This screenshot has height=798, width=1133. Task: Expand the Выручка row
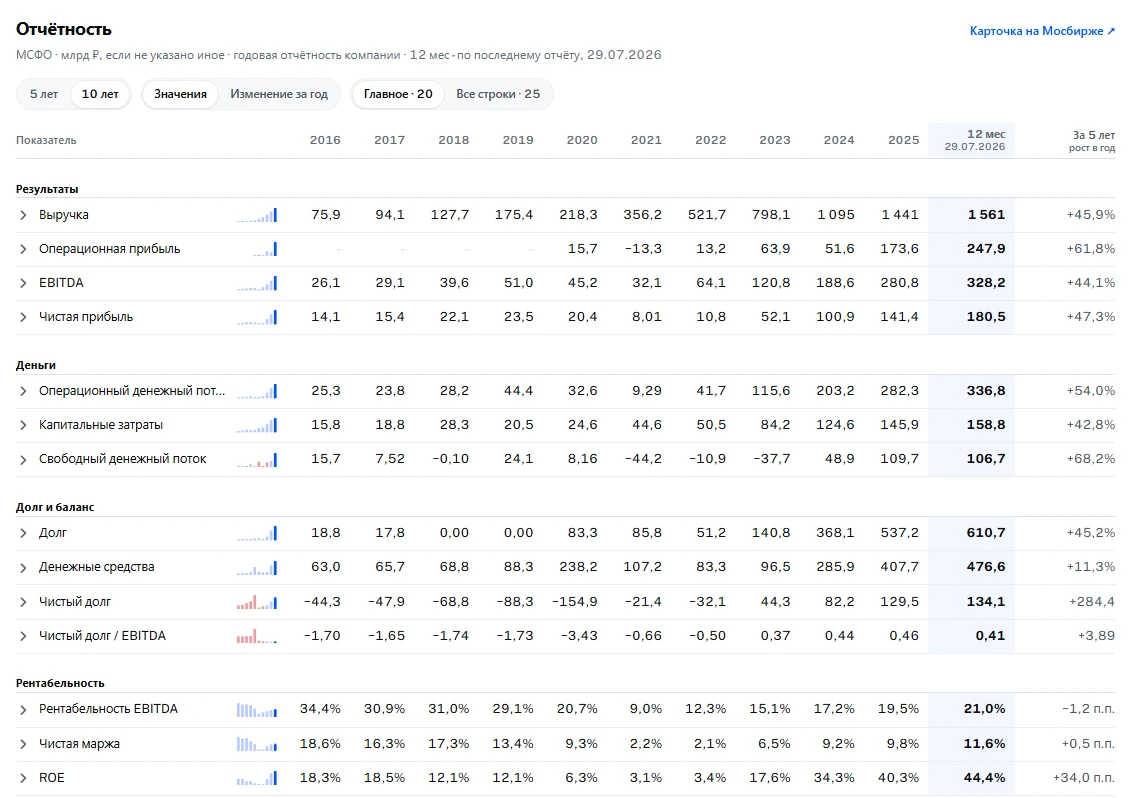click(23, 215)
